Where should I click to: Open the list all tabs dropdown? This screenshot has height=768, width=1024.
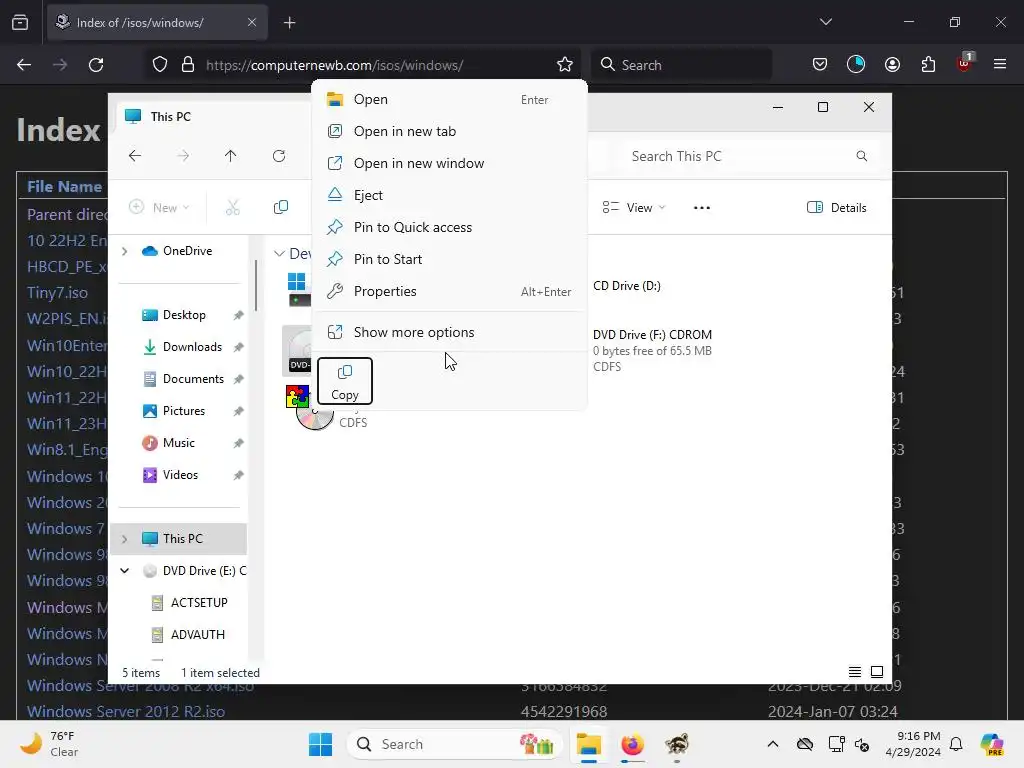click(x=826, y=22)
